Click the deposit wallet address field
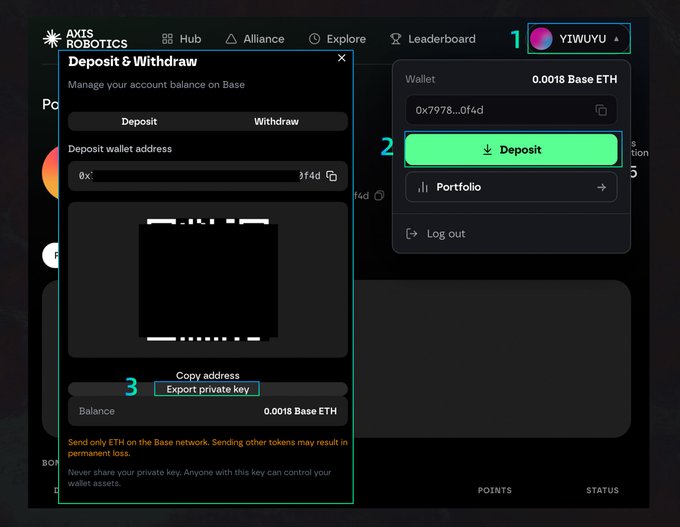 pos(208,176)
